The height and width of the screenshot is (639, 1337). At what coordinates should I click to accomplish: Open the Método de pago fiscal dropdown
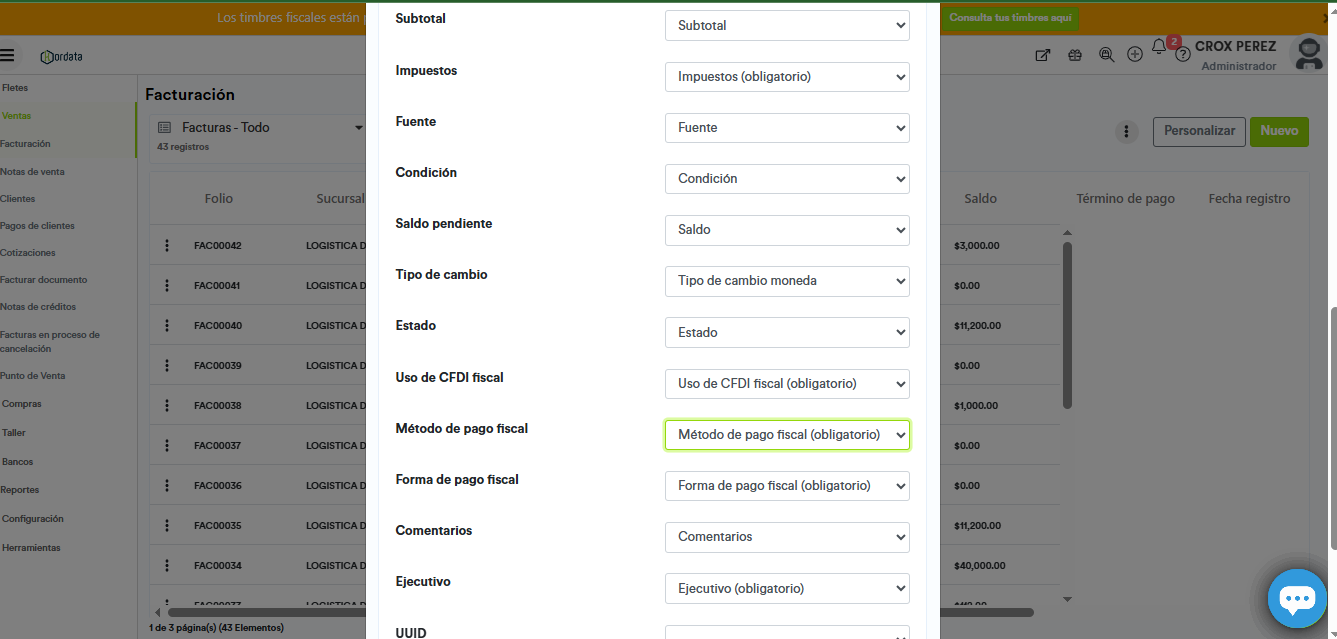point(787,435)
